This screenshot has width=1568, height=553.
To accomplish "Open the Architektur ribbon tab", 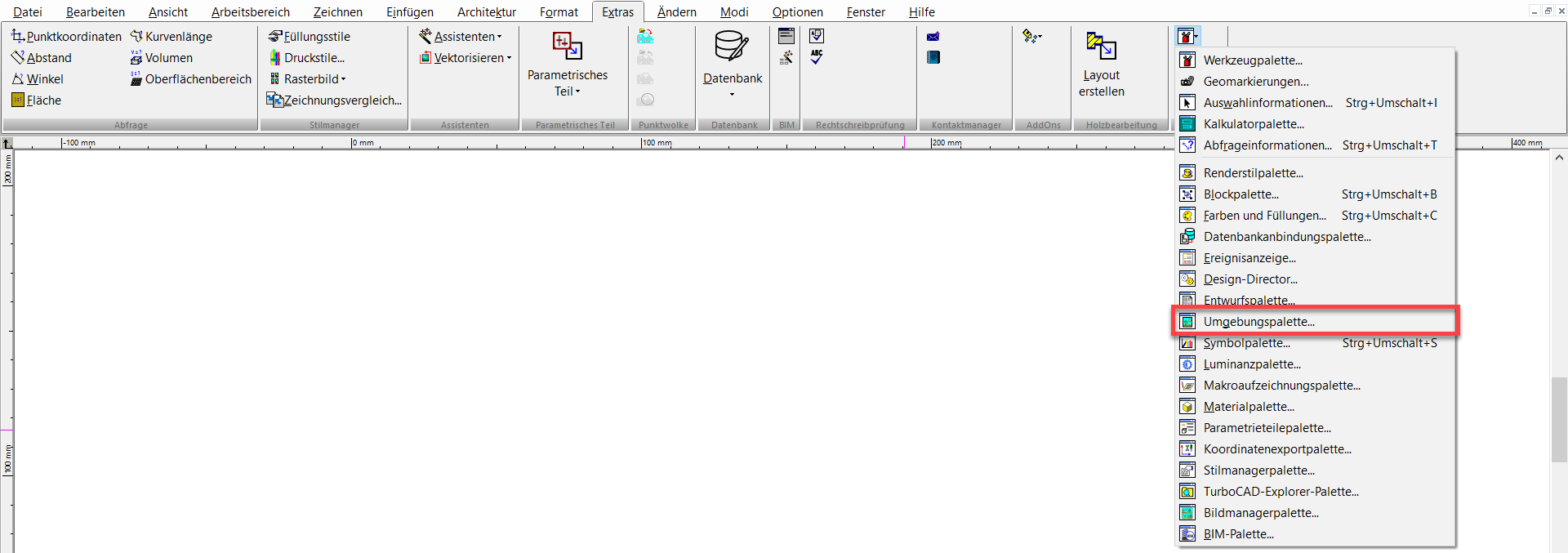I will coord(487,12).
